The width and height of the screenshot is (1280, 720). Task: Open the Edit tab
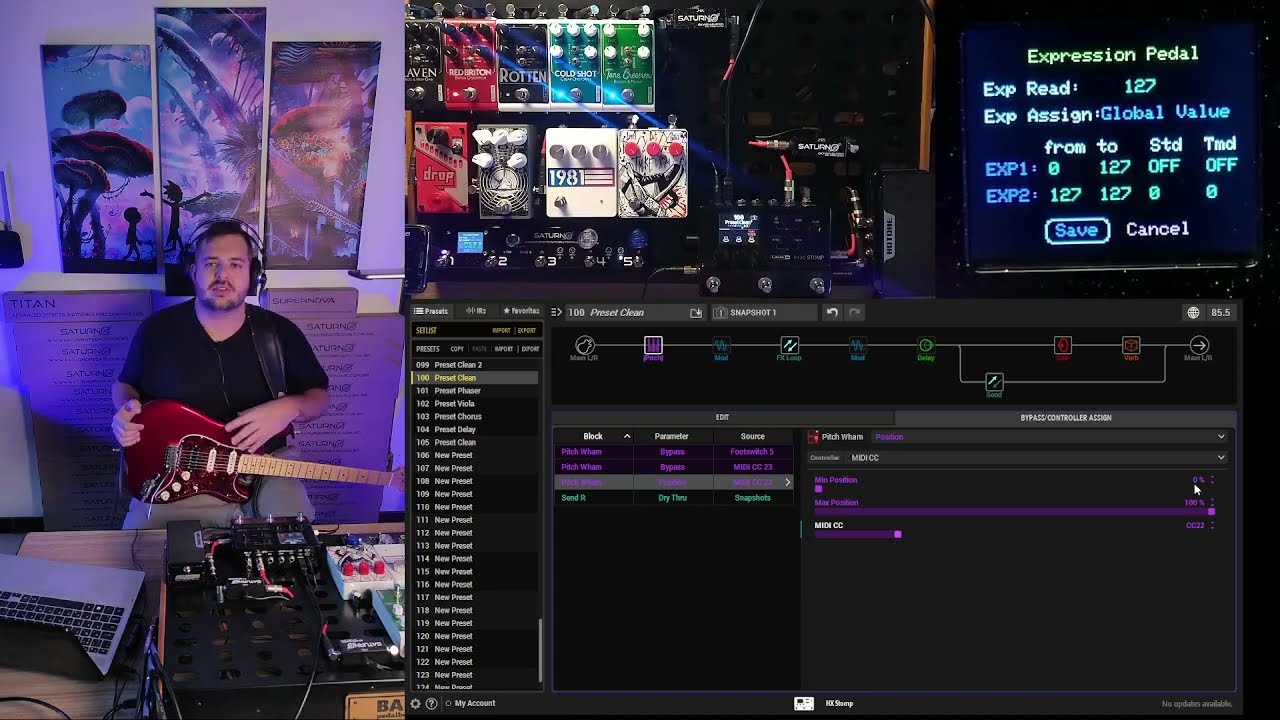[723, 418]
